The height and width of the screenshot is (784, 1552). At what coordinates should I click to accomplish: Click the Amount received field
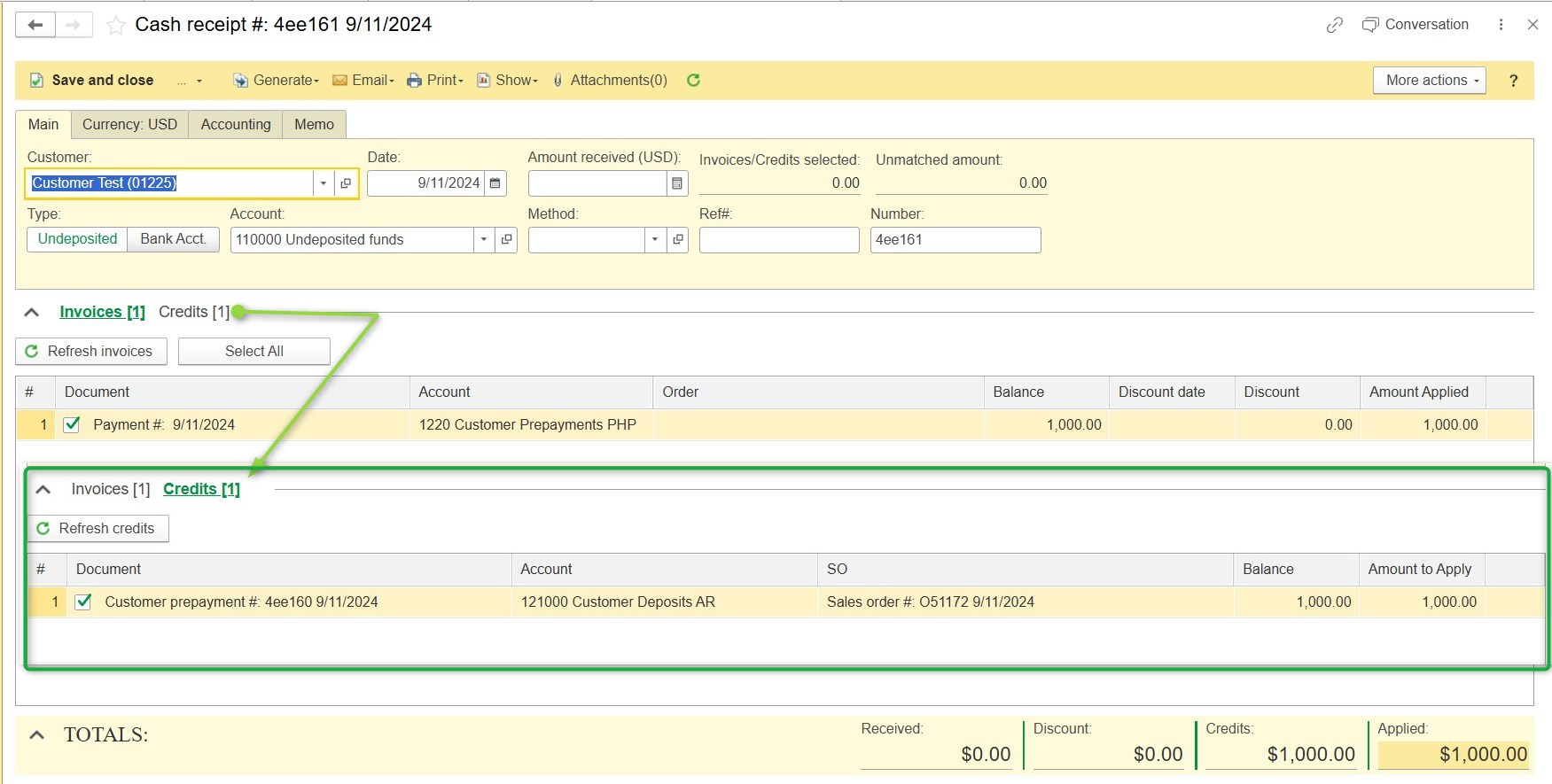pyautogui.click(x=597, y=183)
